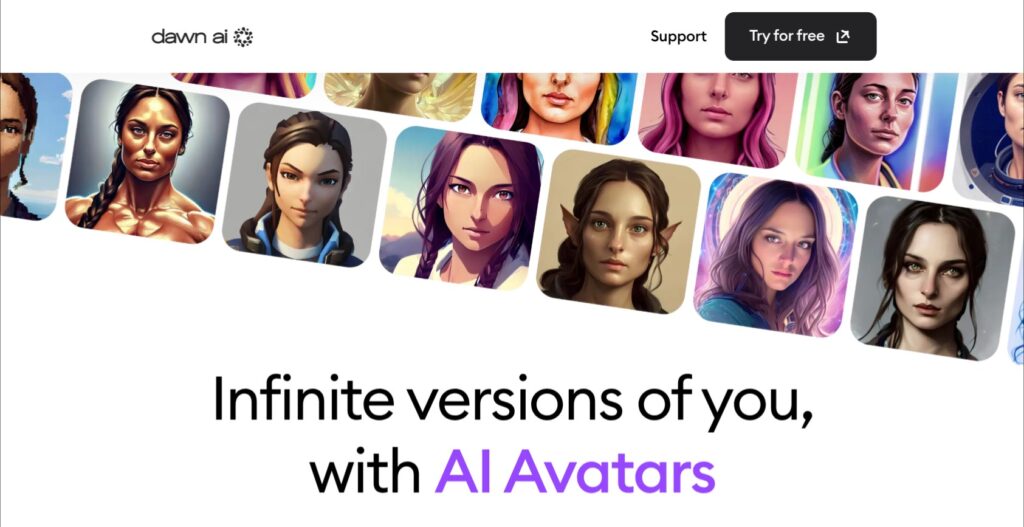
Task: Click the Try for free button
Action: (x=800, y=37)
